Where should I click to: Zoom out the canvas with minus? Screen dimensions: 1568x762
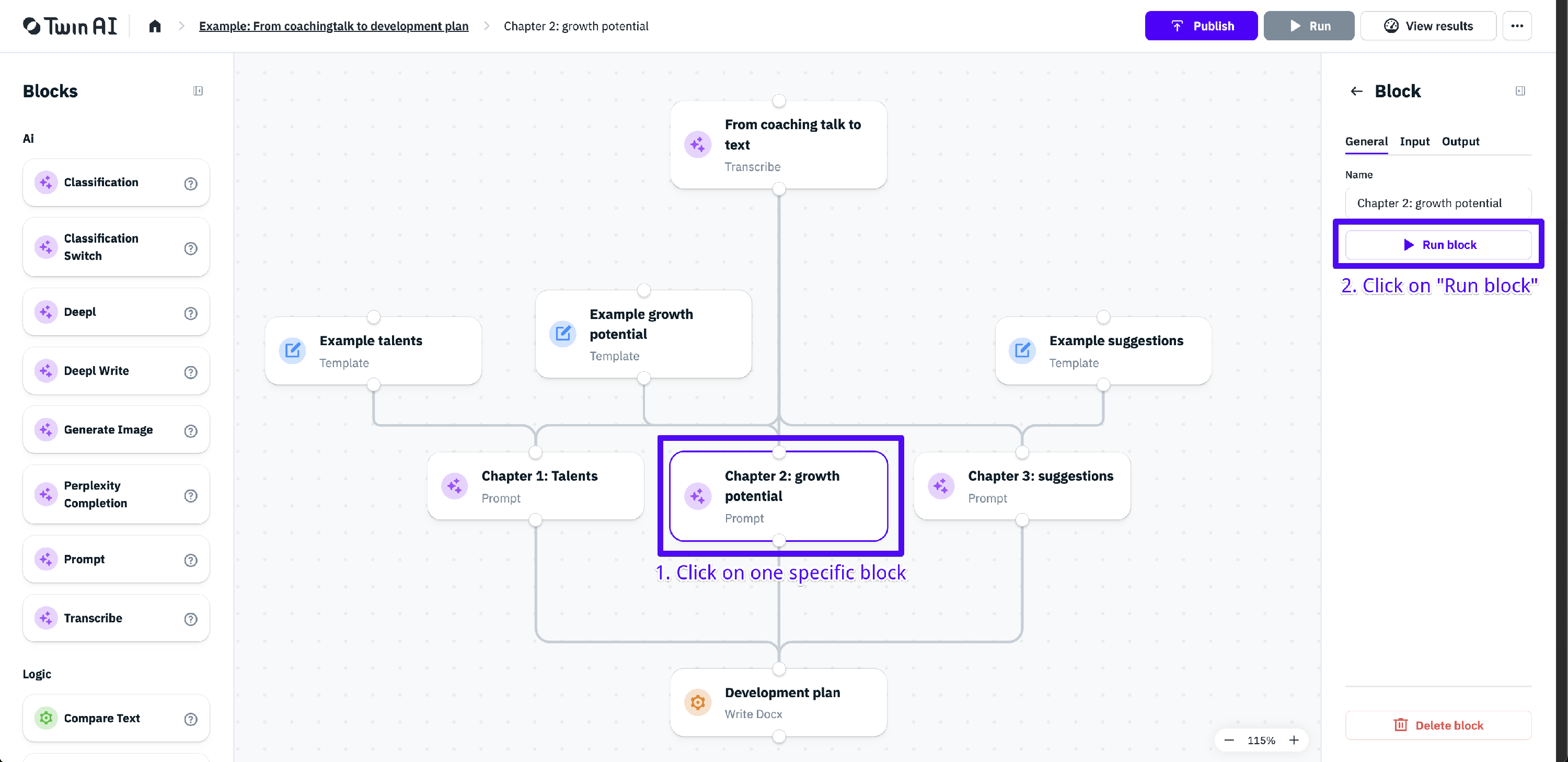[x=1229, y=740]
